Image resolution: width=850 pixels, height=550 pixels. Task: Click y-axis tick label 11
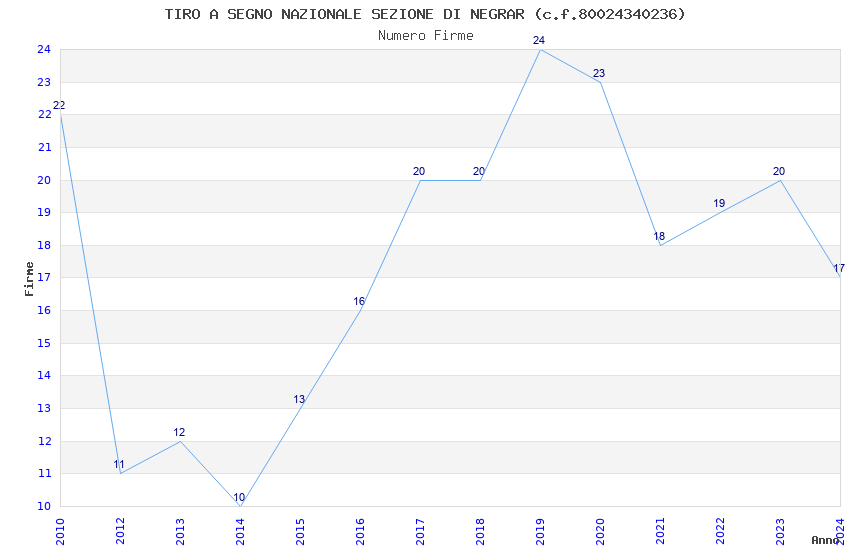pos(44,474)
